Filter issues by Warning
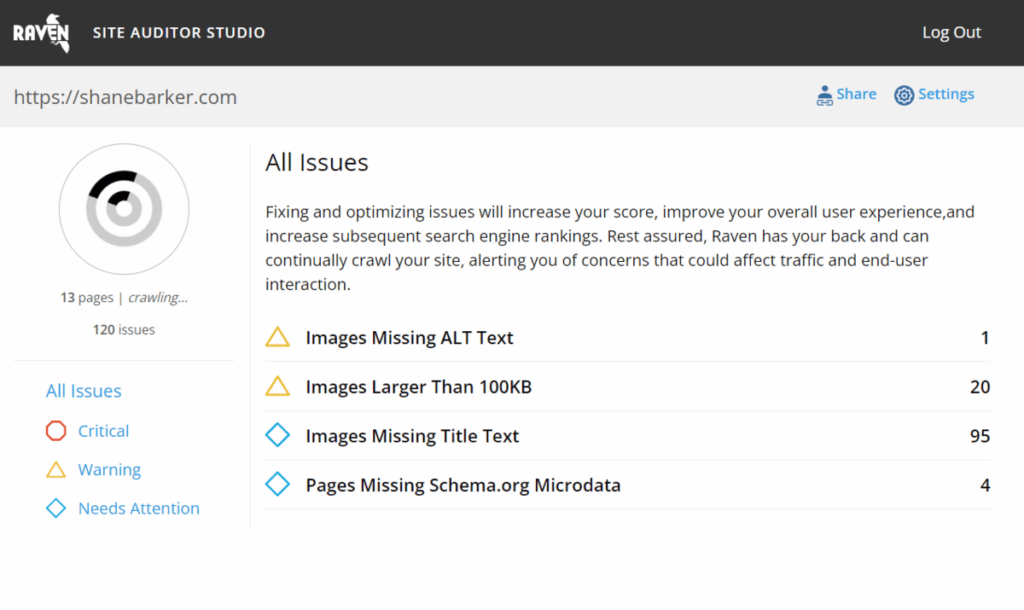Image resolution: width=1024 pixels, height=610 pixels. pos(109,470)
